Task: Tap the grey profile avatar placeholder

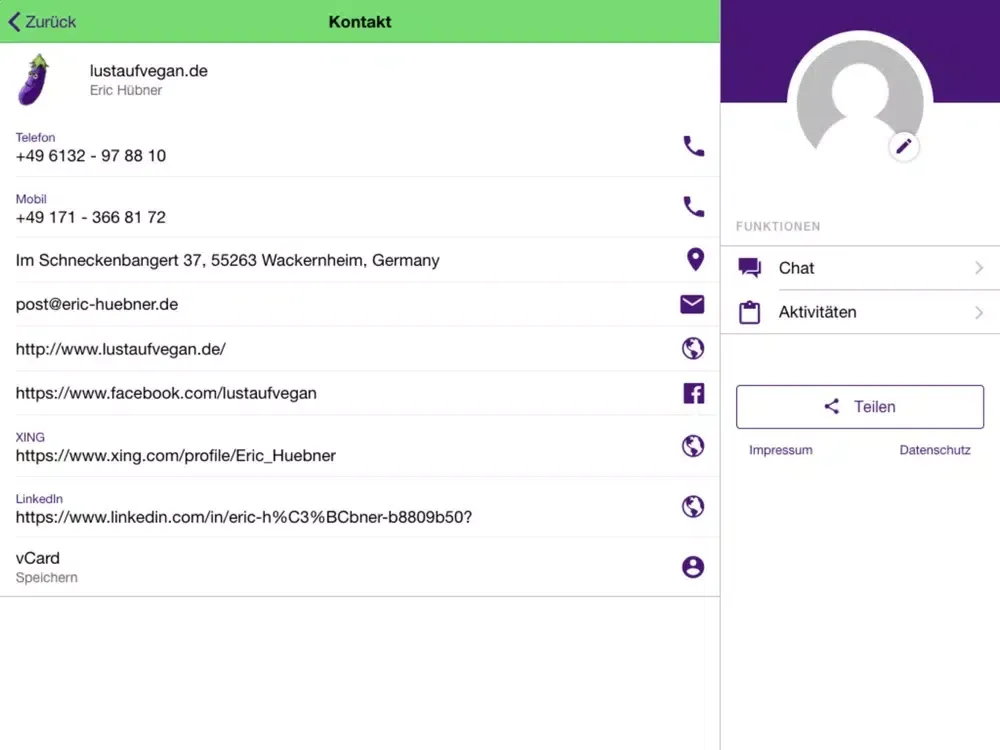Action: 860,96
